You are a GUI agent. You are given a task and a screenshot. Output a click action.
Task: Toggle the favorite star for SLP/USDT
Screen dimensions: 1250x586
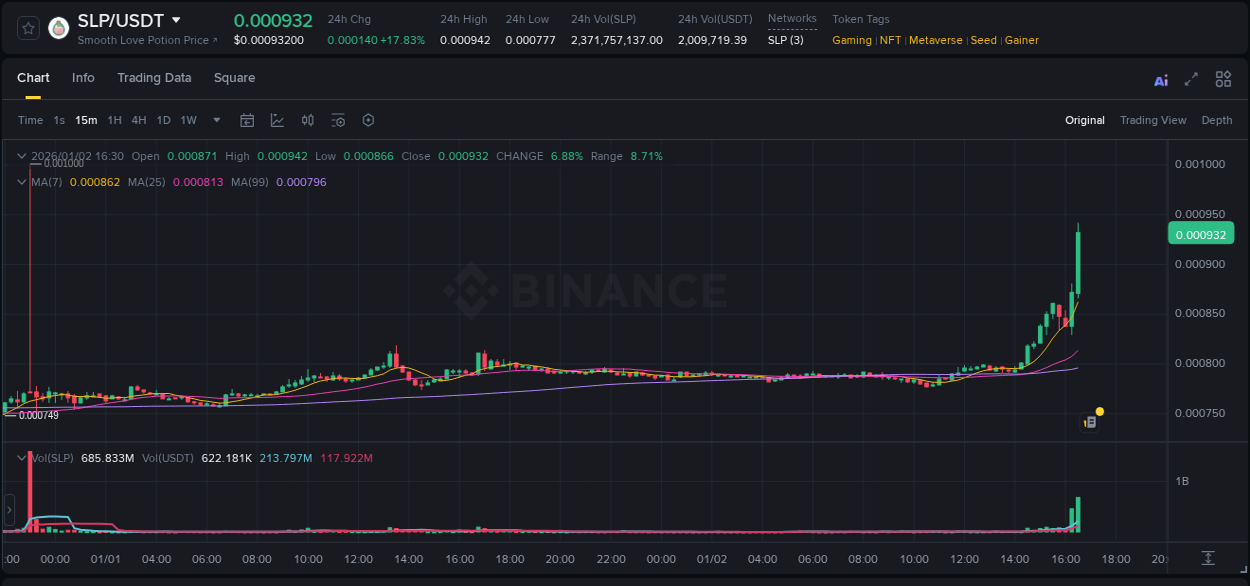[x=27, y=28]
